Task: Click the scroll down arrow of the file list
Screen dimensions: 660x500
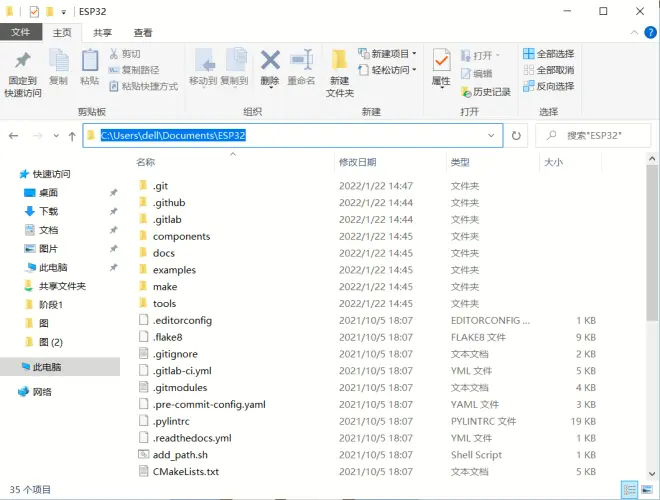Action: (652, 473)
